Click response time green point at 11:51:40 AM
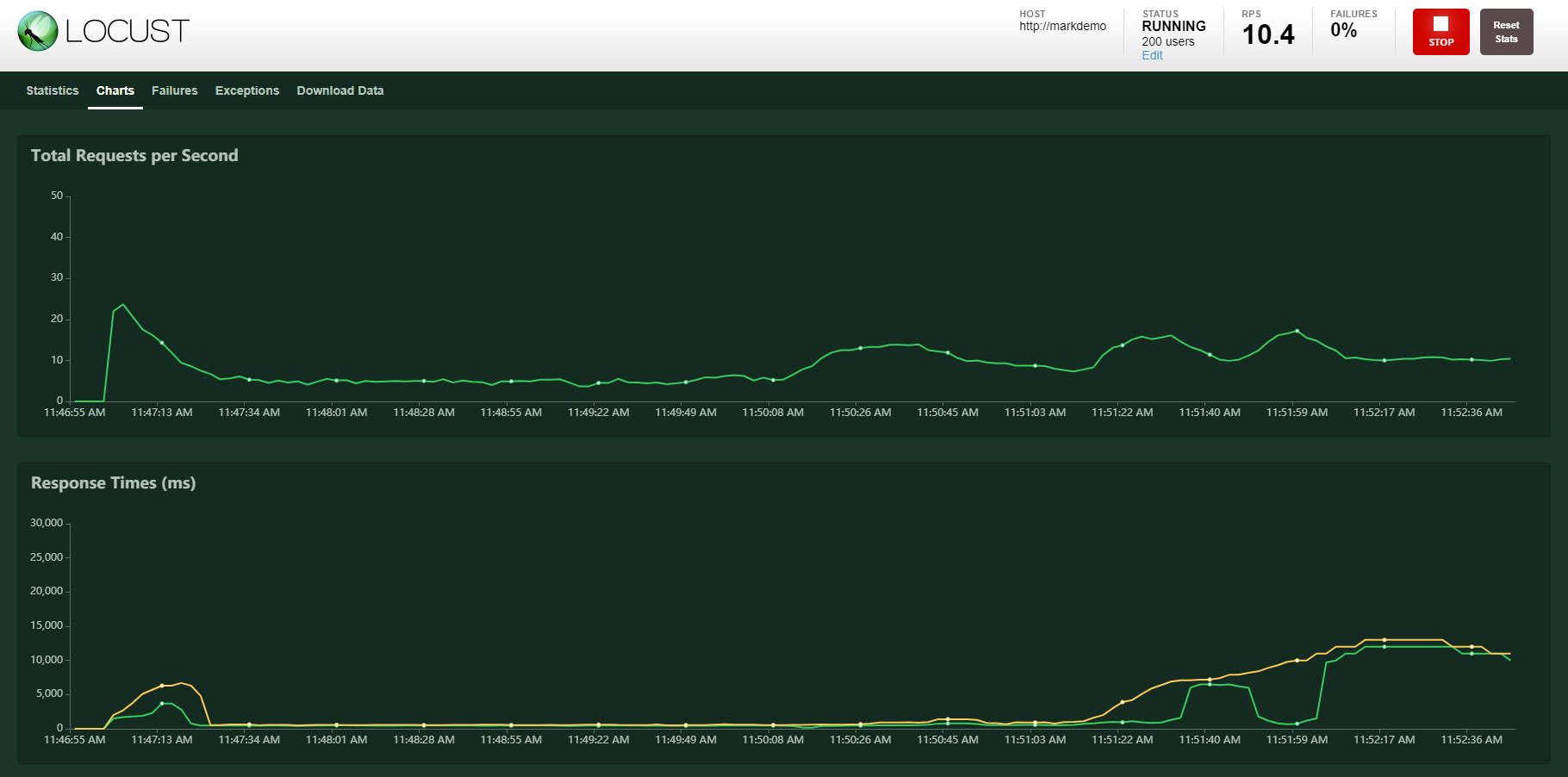This screenshot has width=1568, height=777. click(x=1210, y=685)
